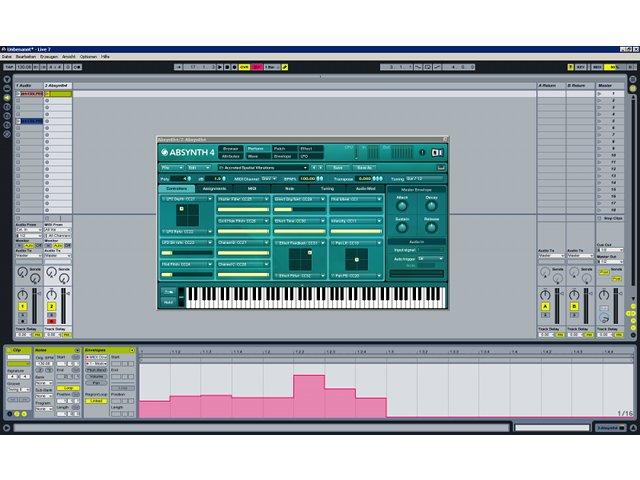640x480 pixels.
Task: Click the Absynth audio in/out icon
Action: [437, 153]
